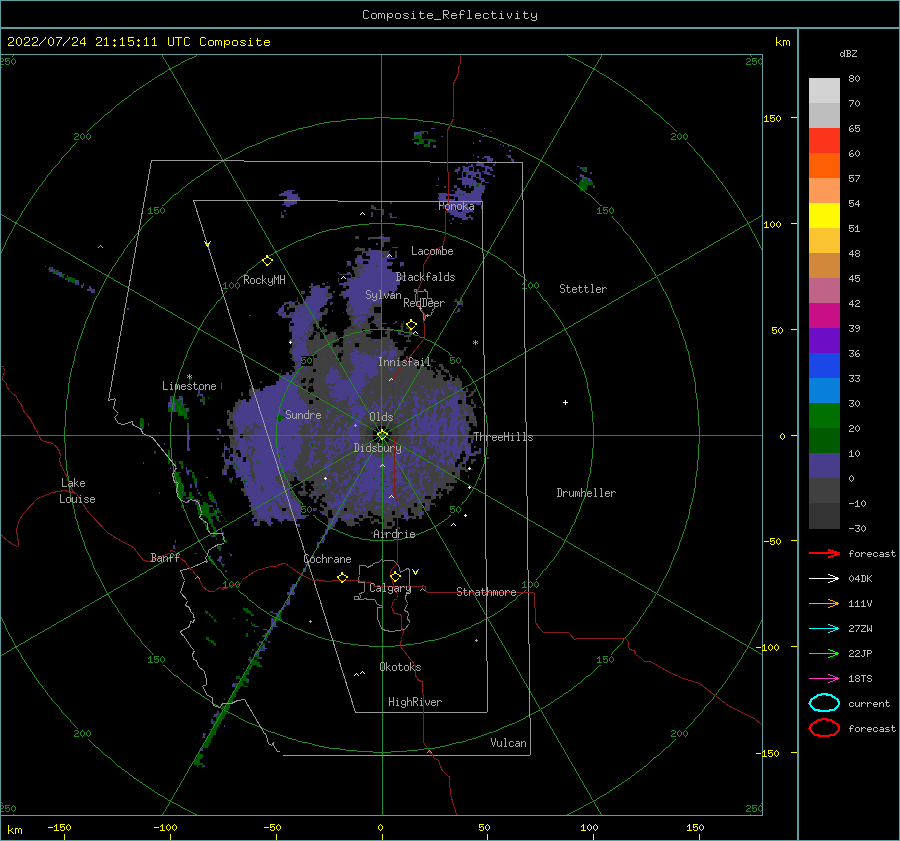Click the Lake Louise label

[x=77, y=491]
